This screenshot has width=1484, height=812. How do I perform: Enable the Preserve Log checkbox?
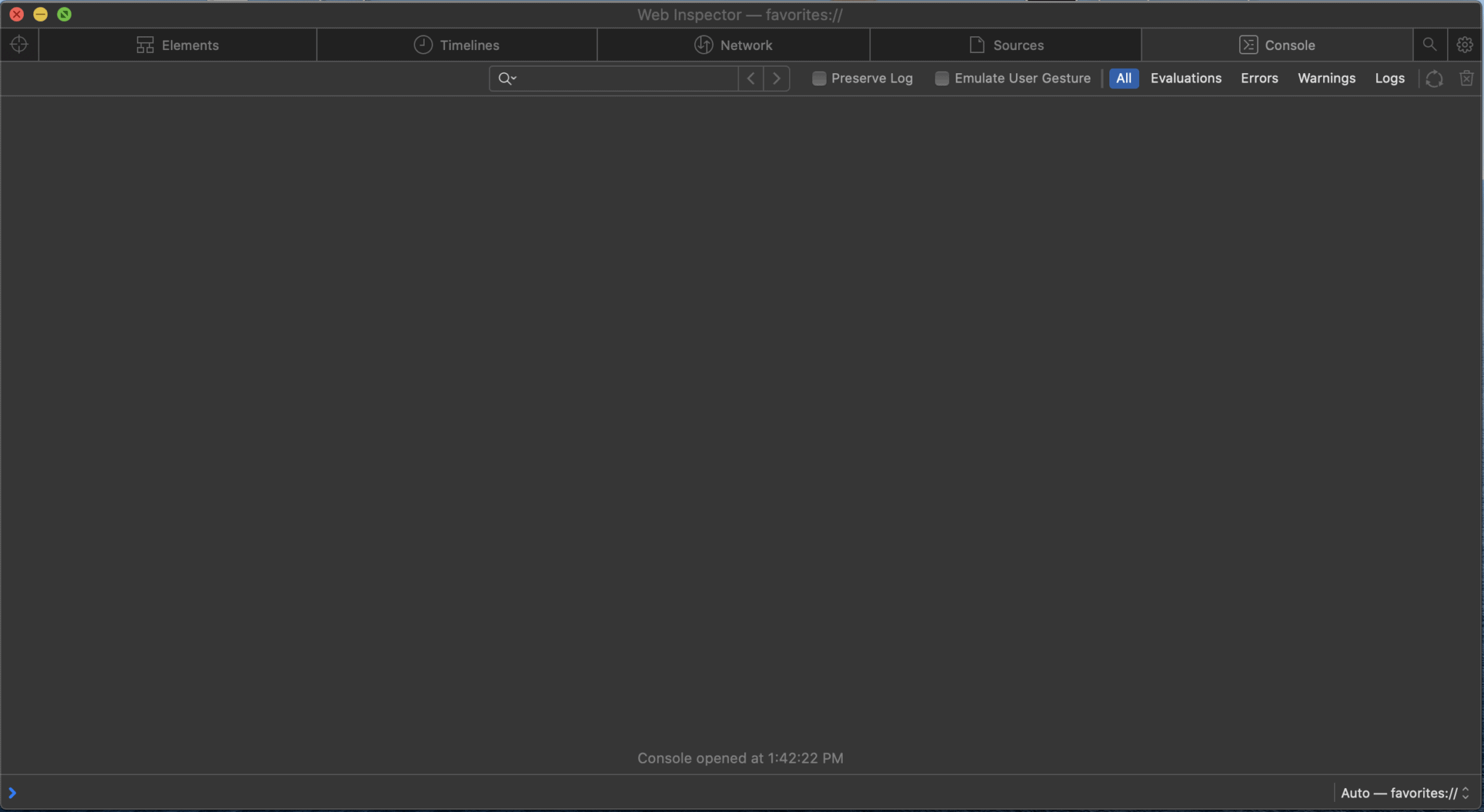point(819,78)
